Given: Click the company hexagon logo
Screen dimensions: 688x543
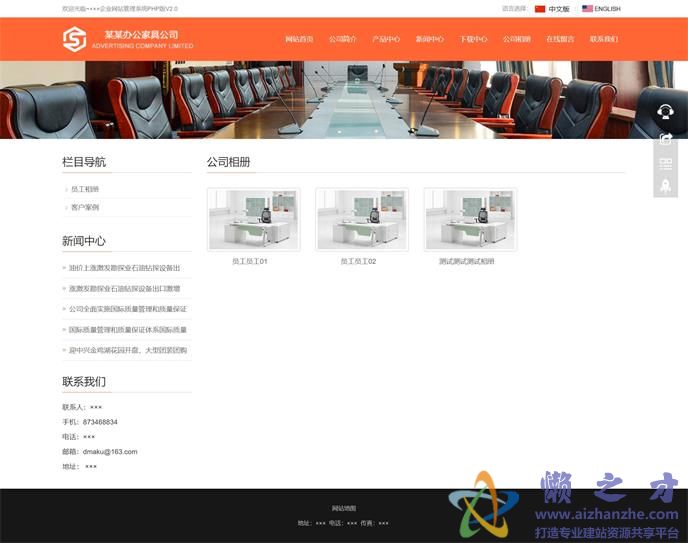Looking at the screenshot, I should 74,39.
